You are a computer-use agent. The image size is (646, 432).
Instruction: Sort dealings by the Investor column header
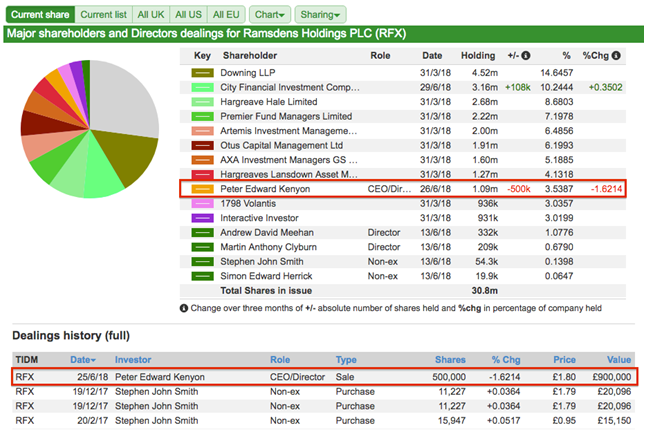coord(133,360)
